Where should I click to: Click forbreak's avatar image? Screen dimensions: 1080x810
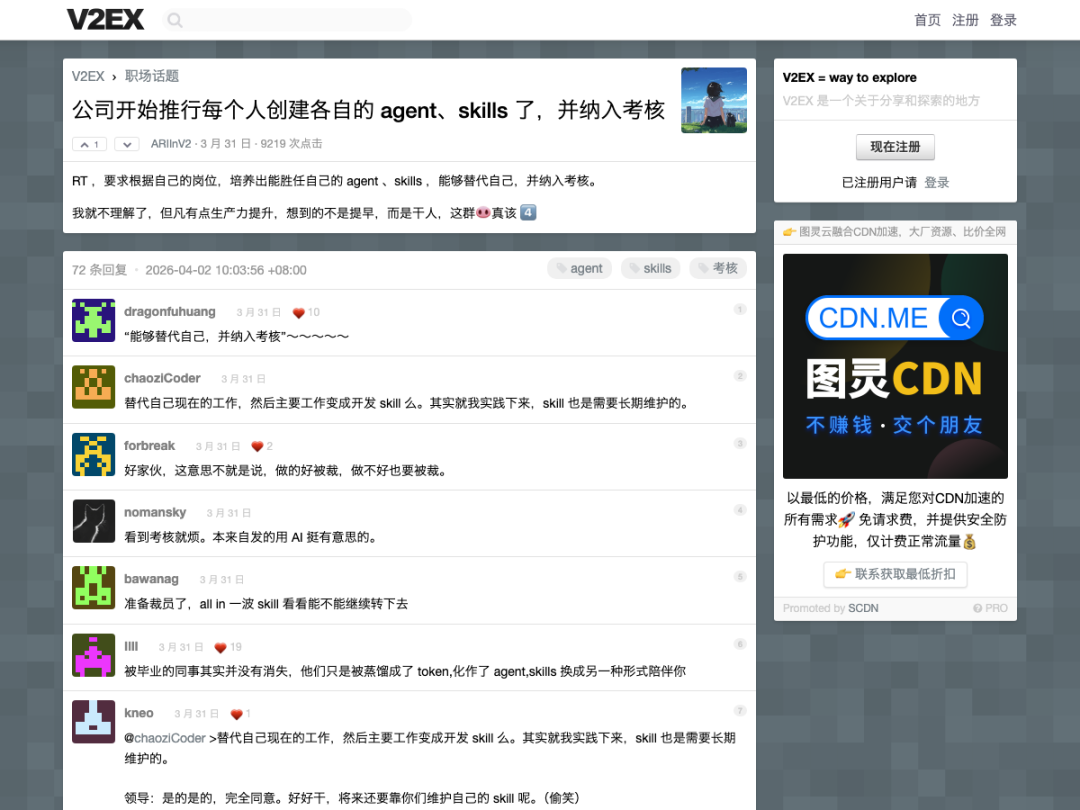click(x=93, y=455)
